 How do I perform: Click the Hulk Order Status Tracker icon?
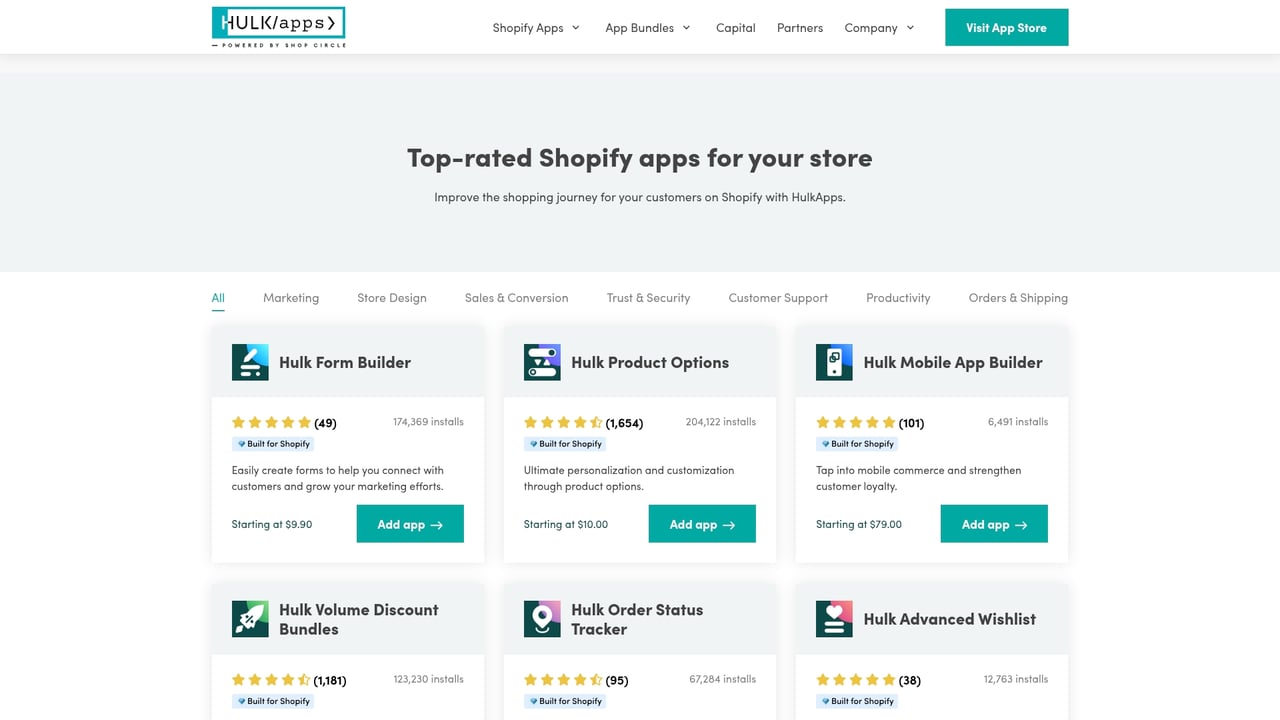coord(542,619)
